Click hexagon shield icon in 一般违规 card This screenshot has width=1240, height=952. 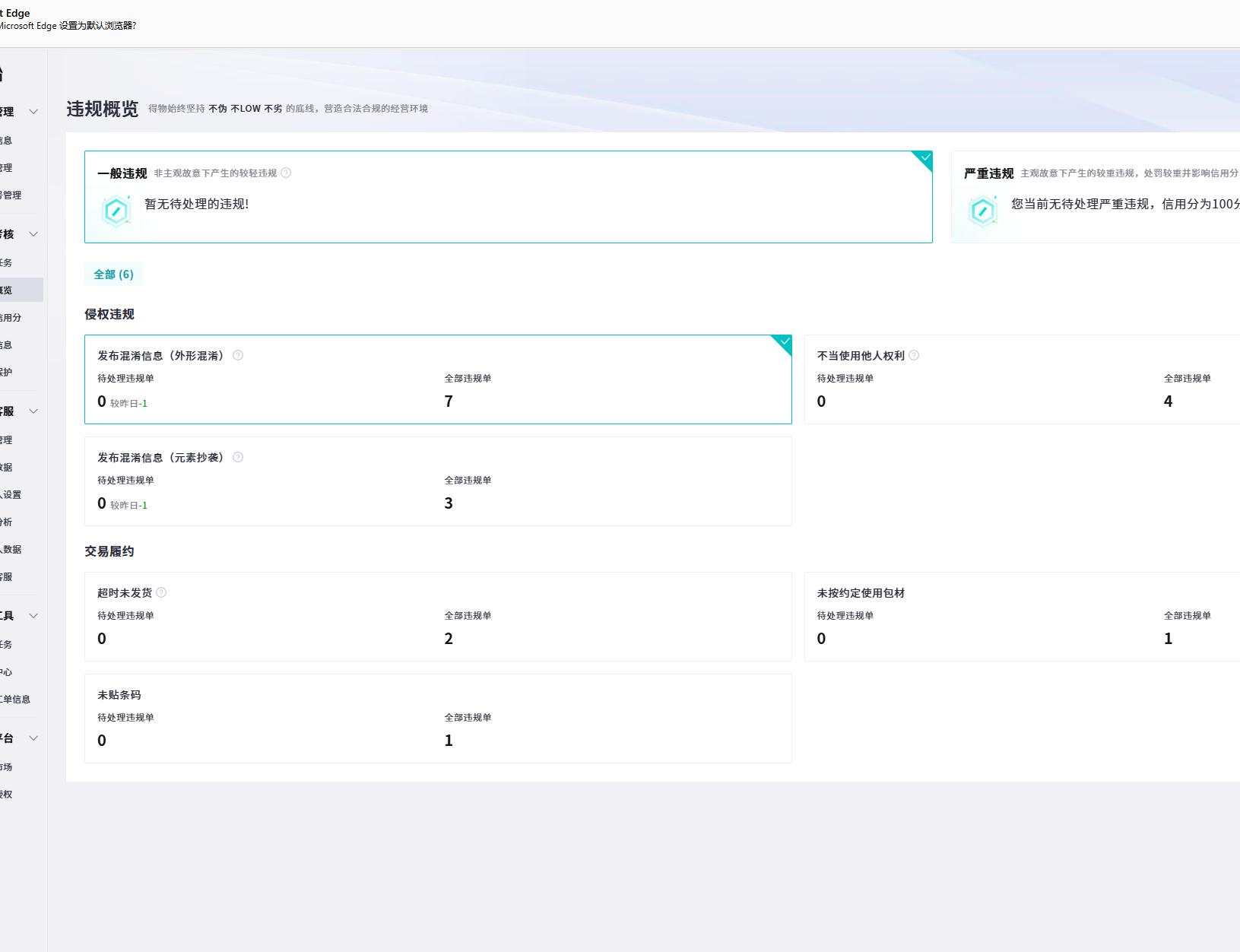(x=116, y=211)
